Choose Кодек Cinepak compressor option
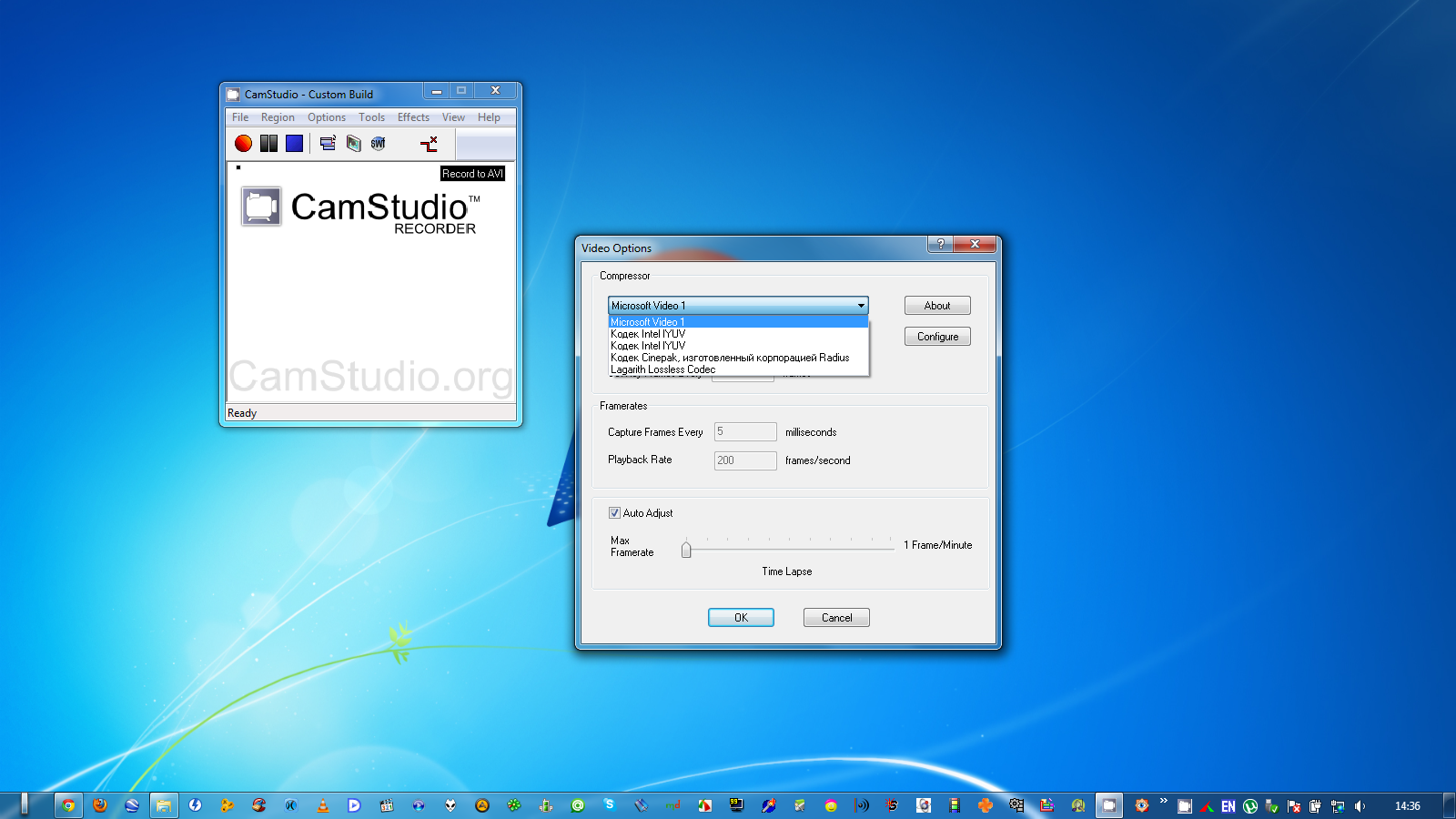The width and height of the screenshot is (1456, 819). [729, 358]
